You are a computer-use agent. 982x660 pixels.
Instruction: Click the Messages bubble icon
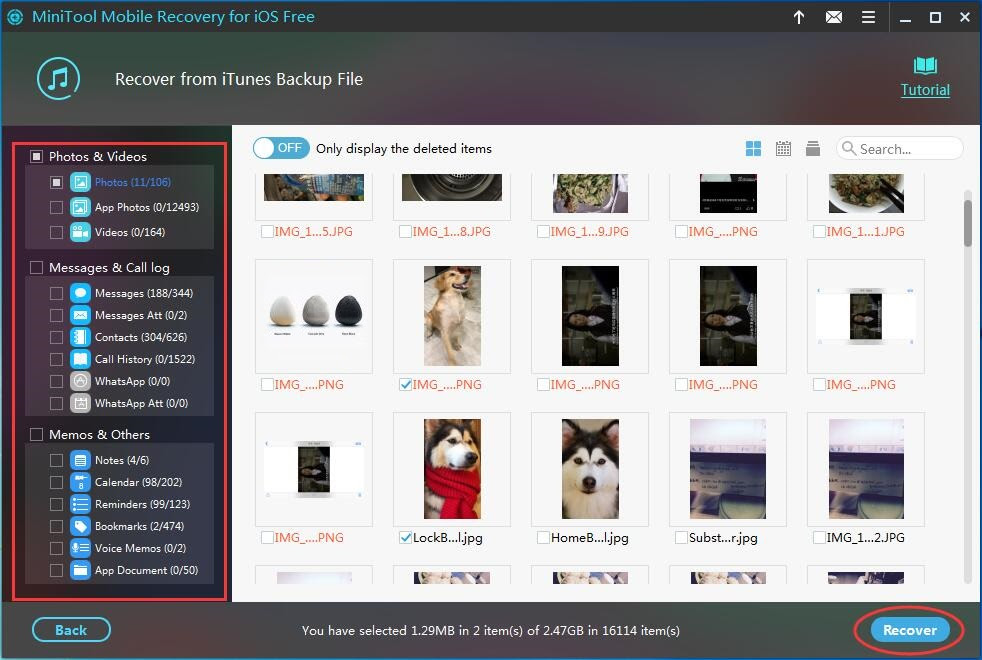pos(80,293)
